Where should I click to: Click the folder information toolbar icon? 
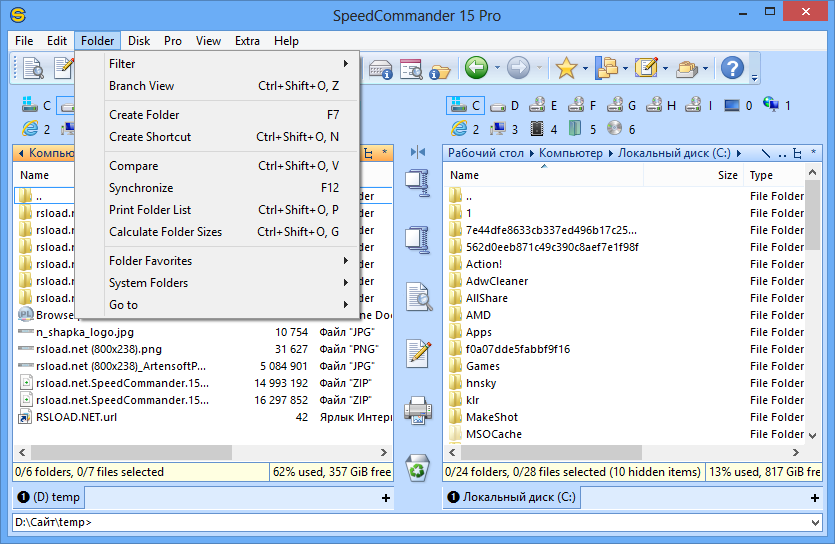tap(440, 72)
